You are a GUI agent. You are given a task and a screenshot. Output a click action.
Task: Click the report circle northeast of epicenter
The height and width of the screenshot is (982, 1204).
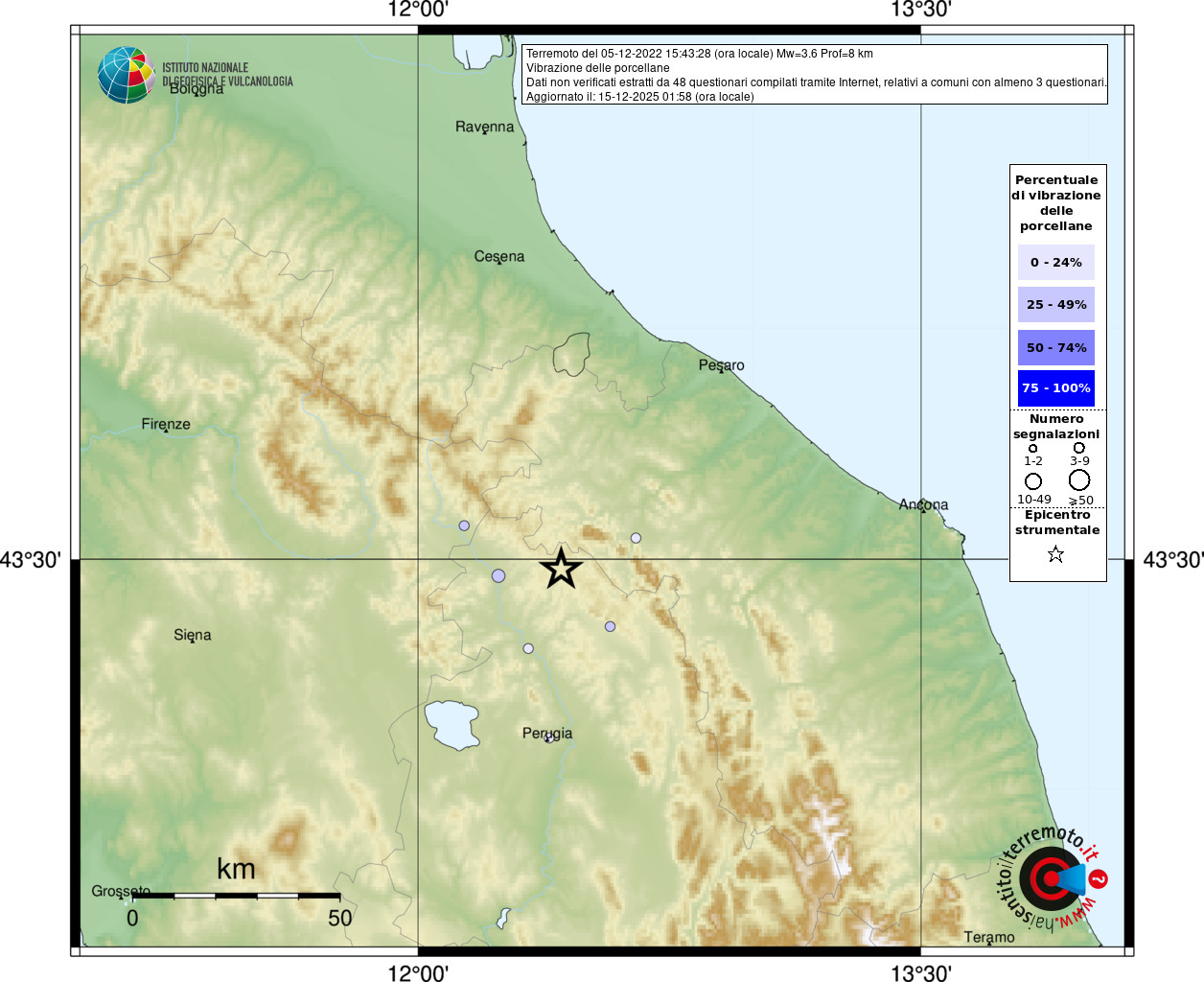click(x=636, y=538)
